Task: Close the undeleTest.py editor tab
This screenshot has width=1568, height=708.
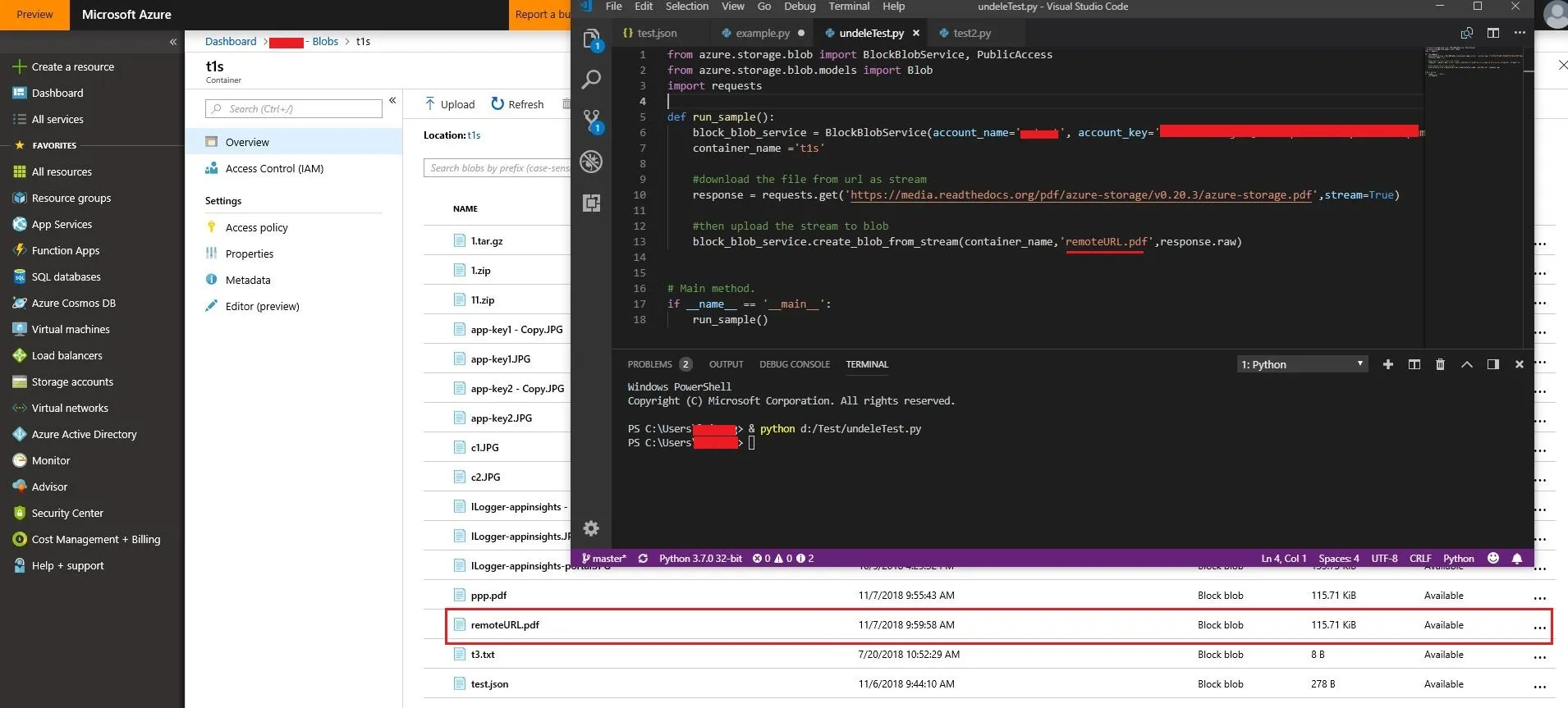Action: pos(916,33)
